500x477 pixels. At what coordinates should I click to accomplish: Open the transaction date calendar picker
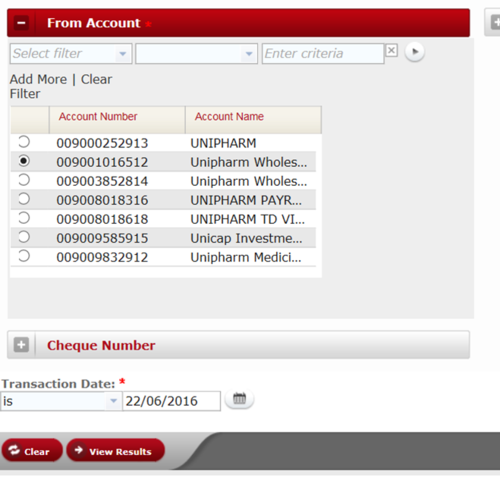pos(239,399)
